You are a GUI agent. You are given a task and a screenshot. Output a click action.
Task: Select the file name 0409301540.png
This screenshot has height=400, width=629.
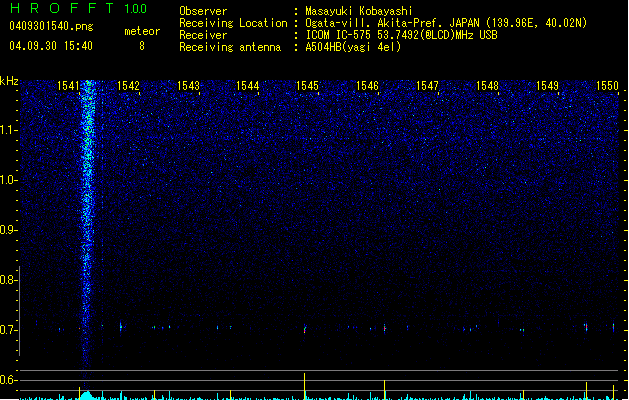pyautogui.click(x=51, y=26)
